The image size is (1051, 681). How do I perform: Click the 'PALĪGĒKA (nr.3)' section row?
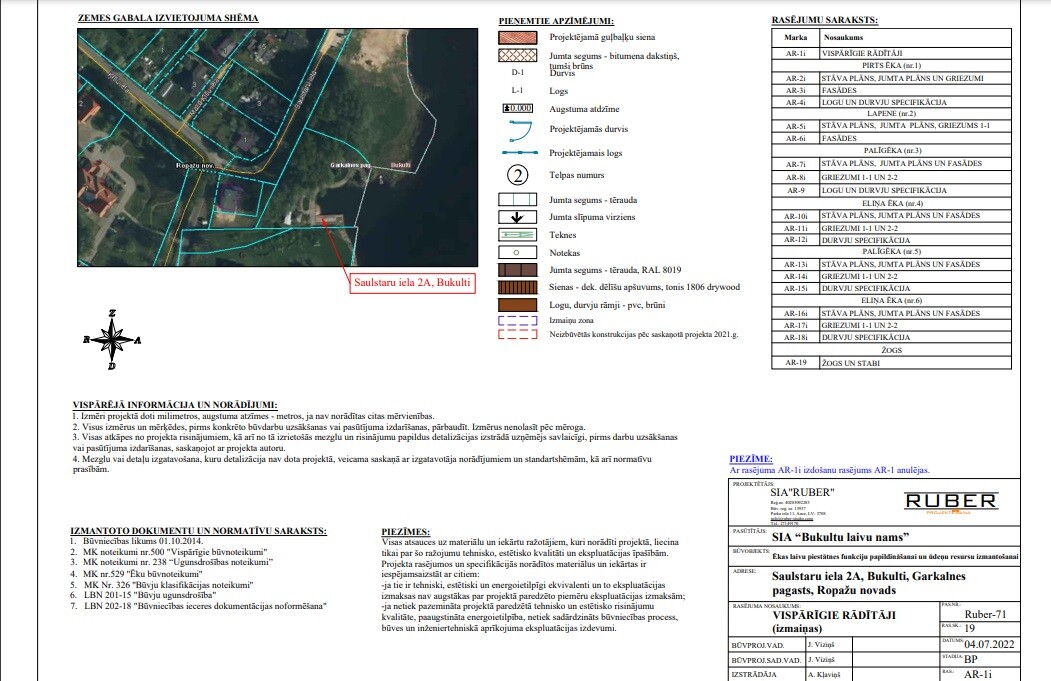[x=891, y=150]
